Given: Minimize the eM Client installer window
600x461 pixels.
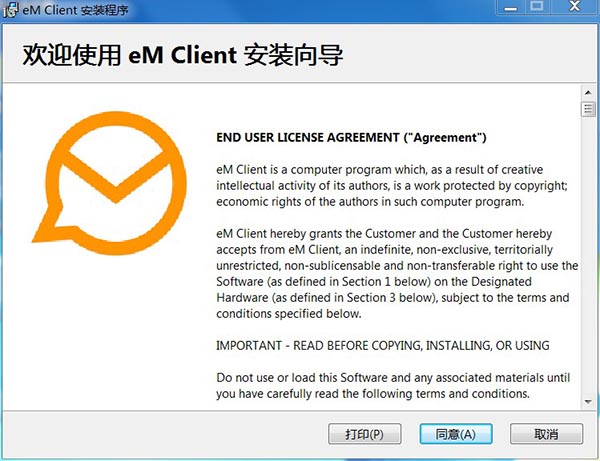Looking at the screenshot, I should [x=510, y=7].
